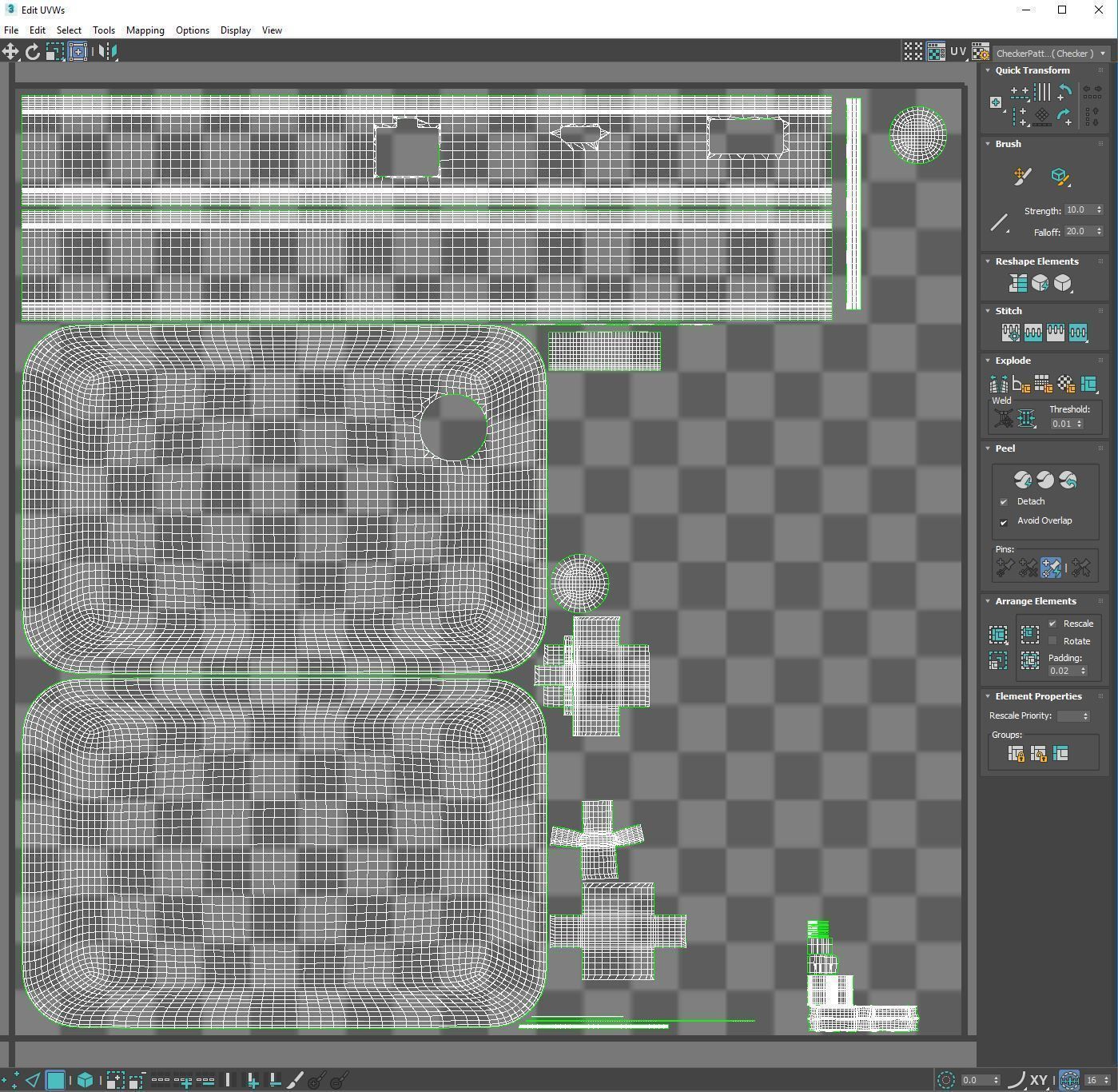Open the Select menu

click(x=69, y=30)
